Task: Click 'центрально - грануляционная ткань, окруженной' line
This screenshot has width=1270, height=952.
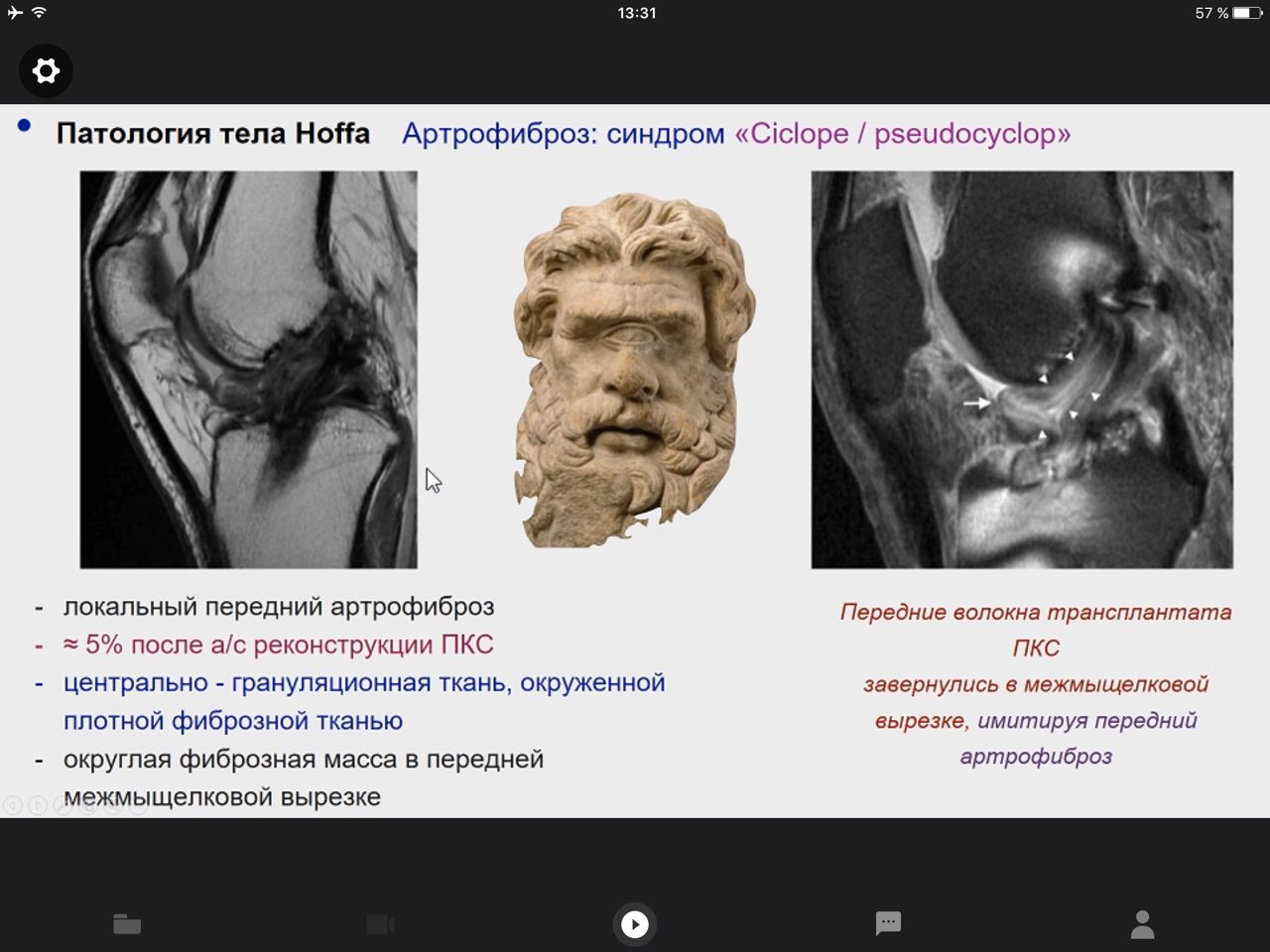Action: [x=364, y=682]
